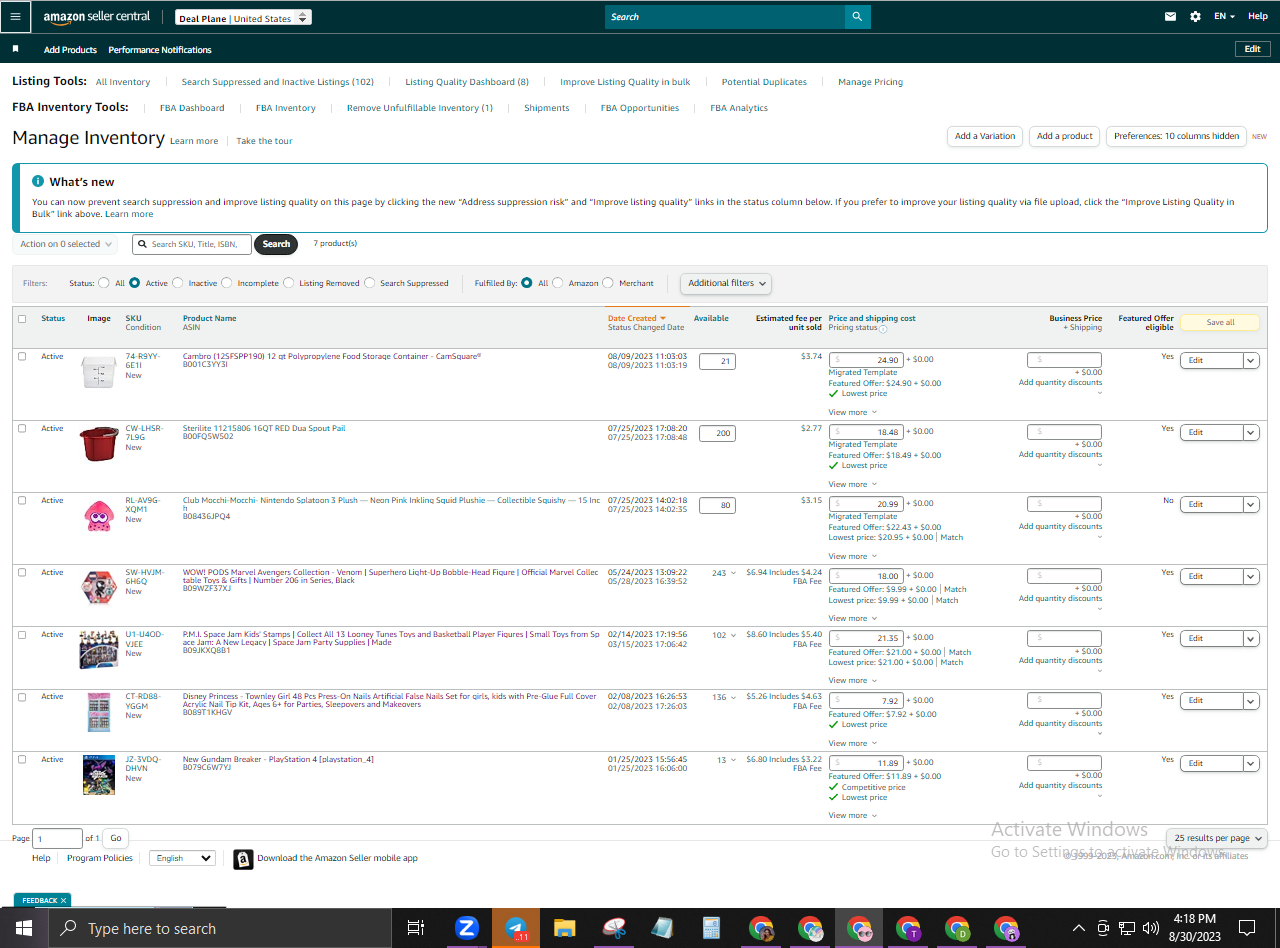Open the Cambro container product image
The height and width of the screenshot is (948, 1280).
(x=98, y=373)
